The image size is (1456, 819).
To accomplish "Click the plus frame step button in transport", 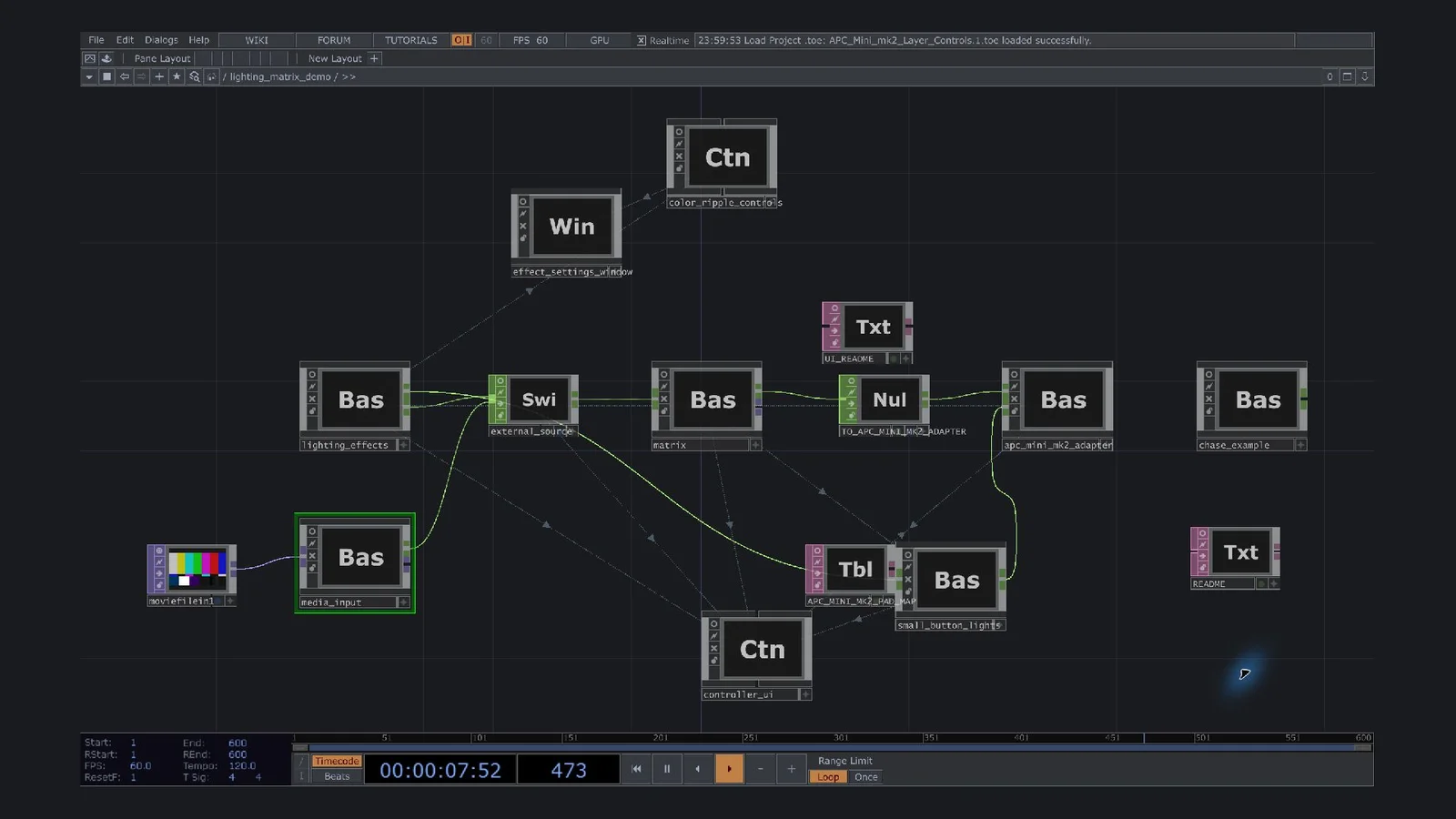I will click(x=792, y=769).
